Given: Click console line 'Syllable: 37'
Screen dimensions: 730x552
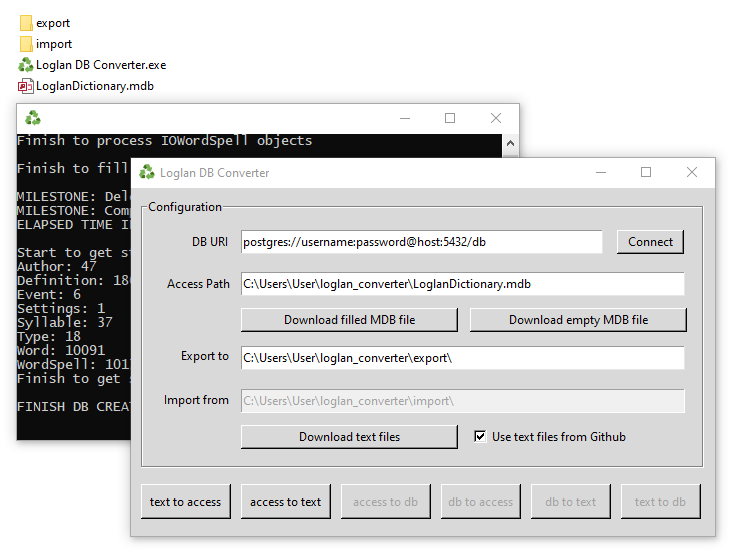Looking at the screenshot, I should point(65,322).
